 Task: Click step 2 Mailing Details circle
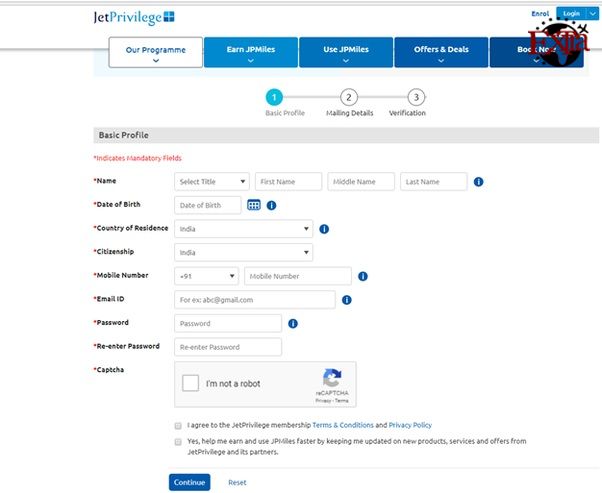(x=349, y=97)
